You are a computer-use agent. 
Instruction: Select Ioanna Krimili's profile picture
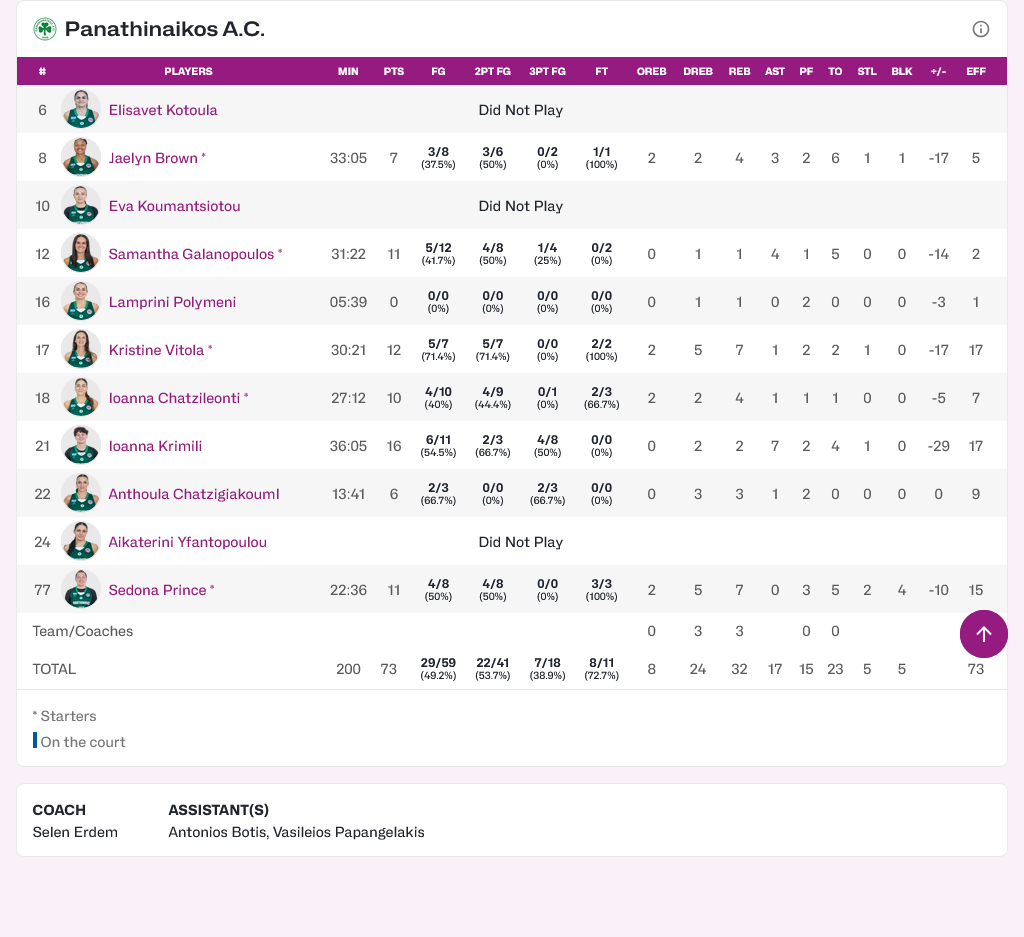[x=80, y=446]
